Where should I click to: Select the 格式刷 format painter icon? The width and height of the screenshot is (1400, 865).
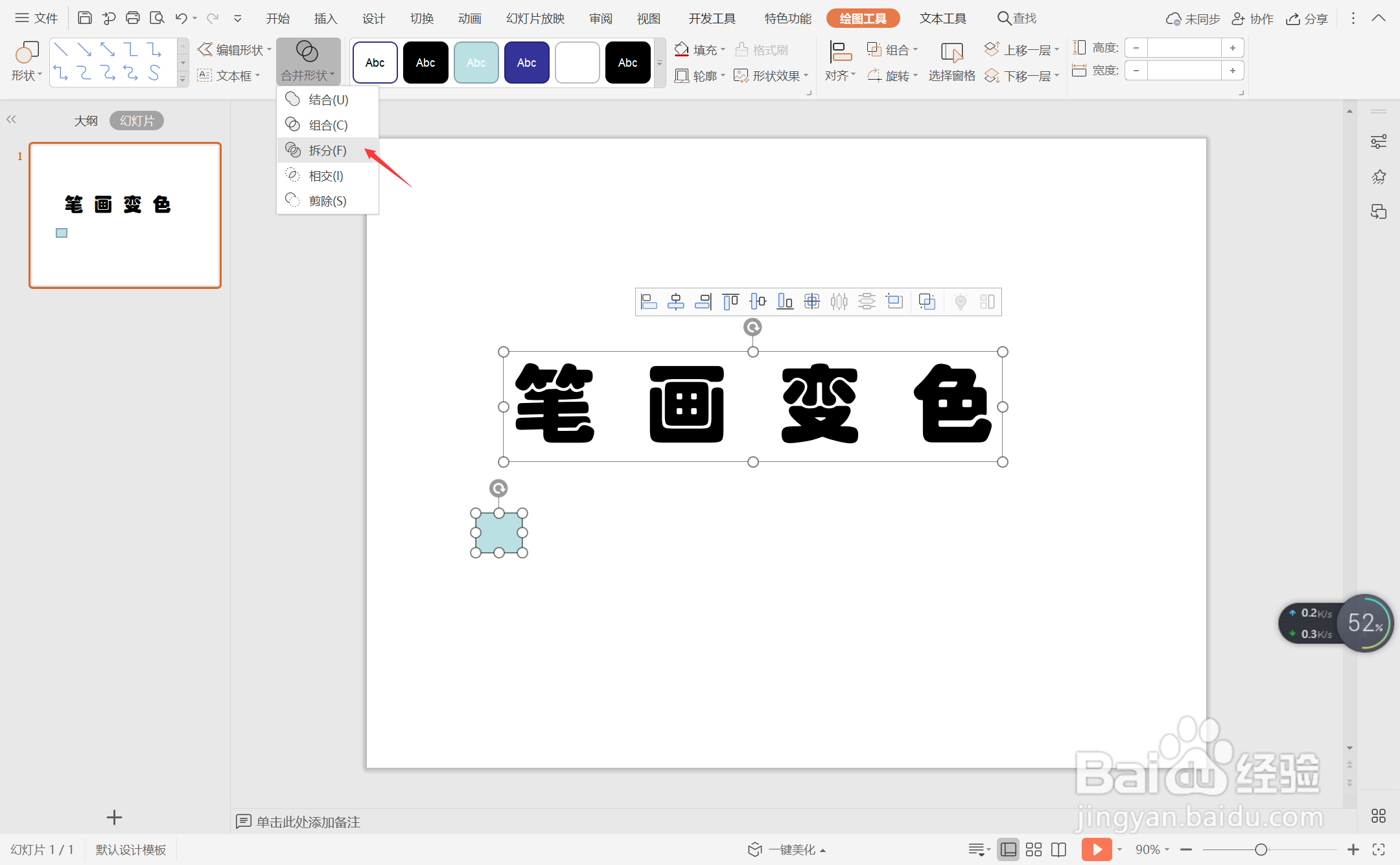click(741, 49)
